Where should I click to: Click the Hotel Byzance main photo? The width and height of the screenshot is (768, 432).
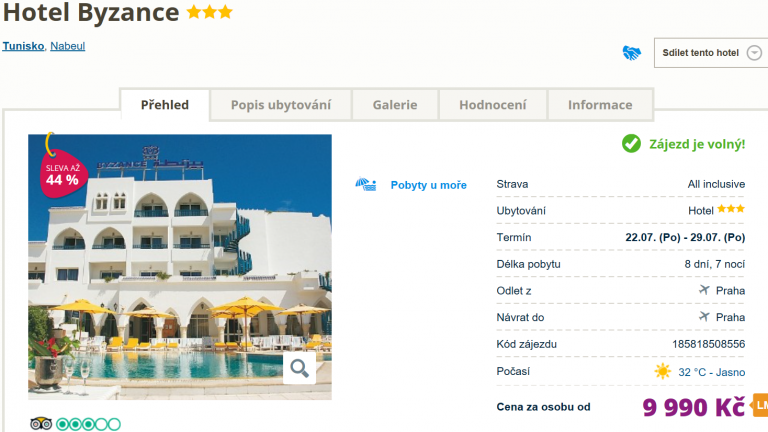(x=180, y=260)
